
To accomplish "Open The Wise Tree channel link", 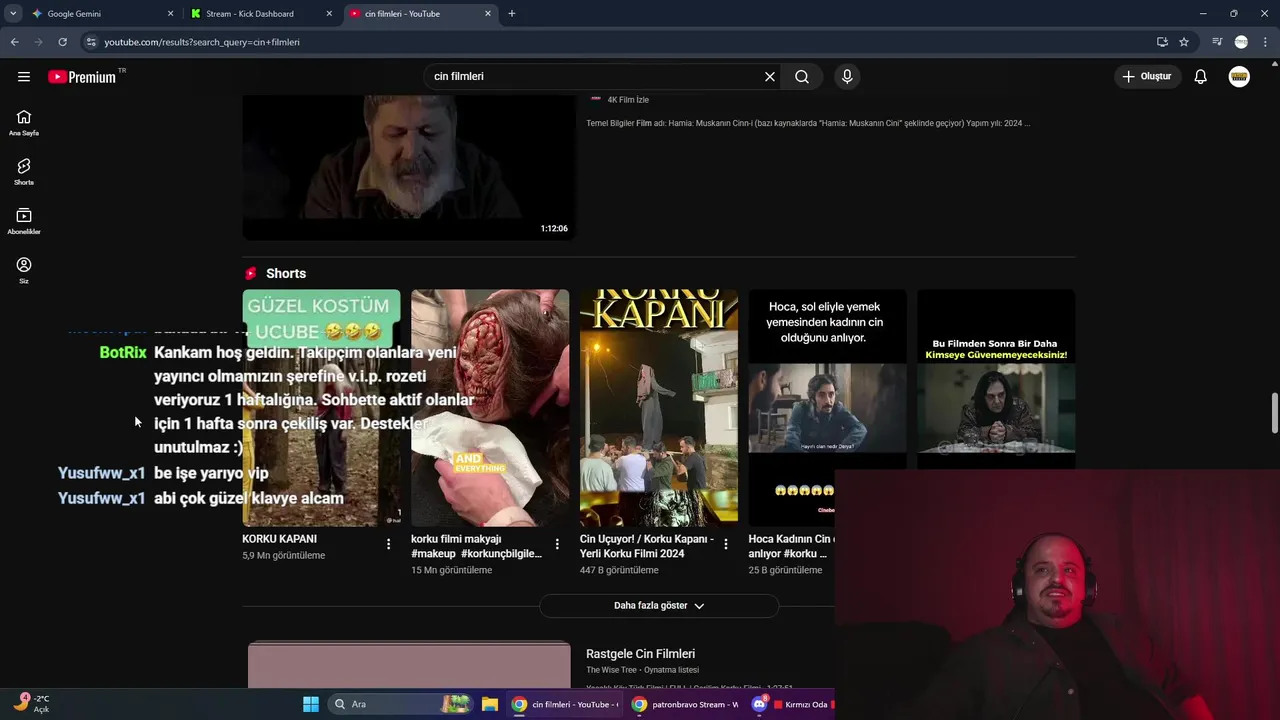I will 611,670.
